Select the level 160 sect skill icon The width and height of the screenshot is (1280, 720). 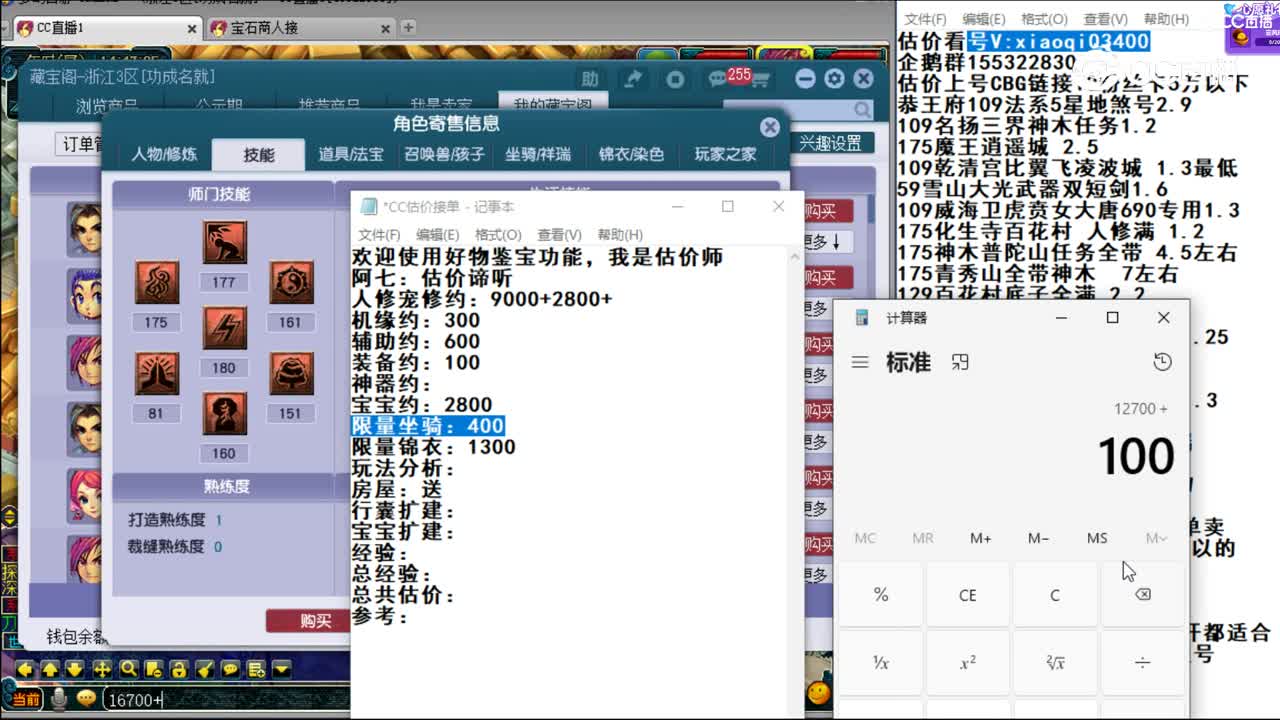(224, 414)
